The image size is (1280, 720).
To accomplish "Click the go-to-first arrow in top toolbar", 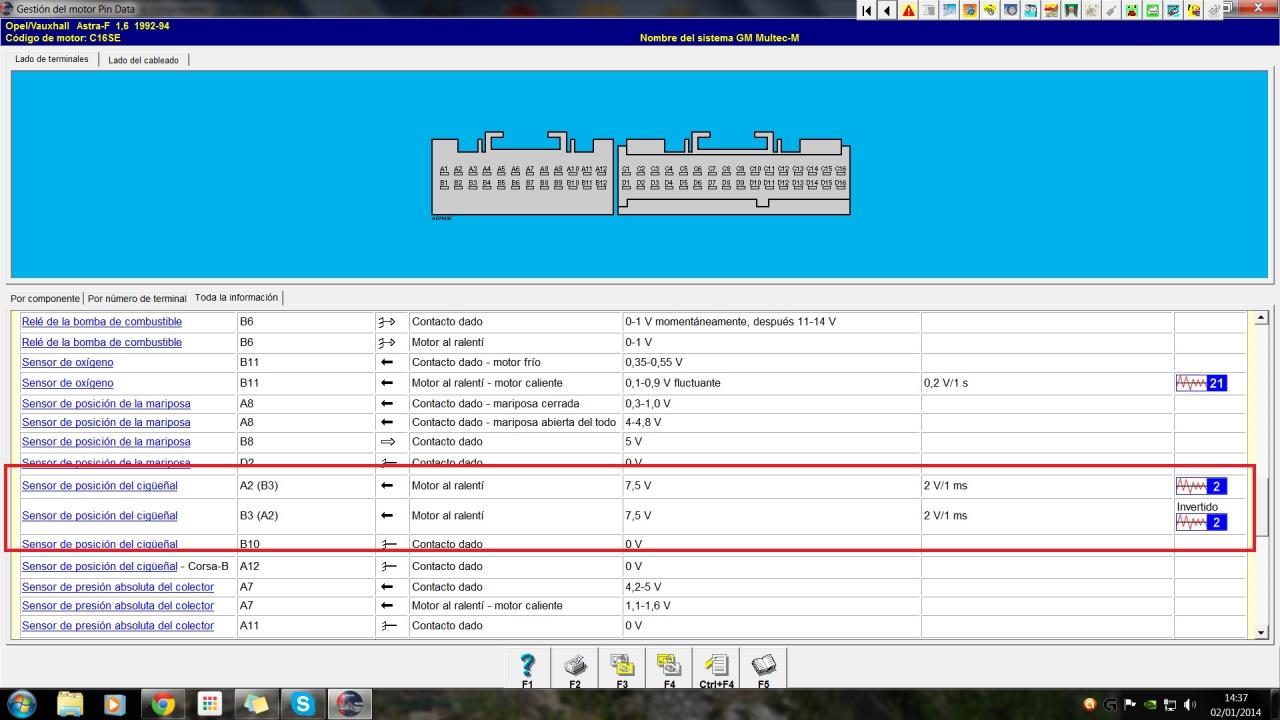I will (866, 10).
